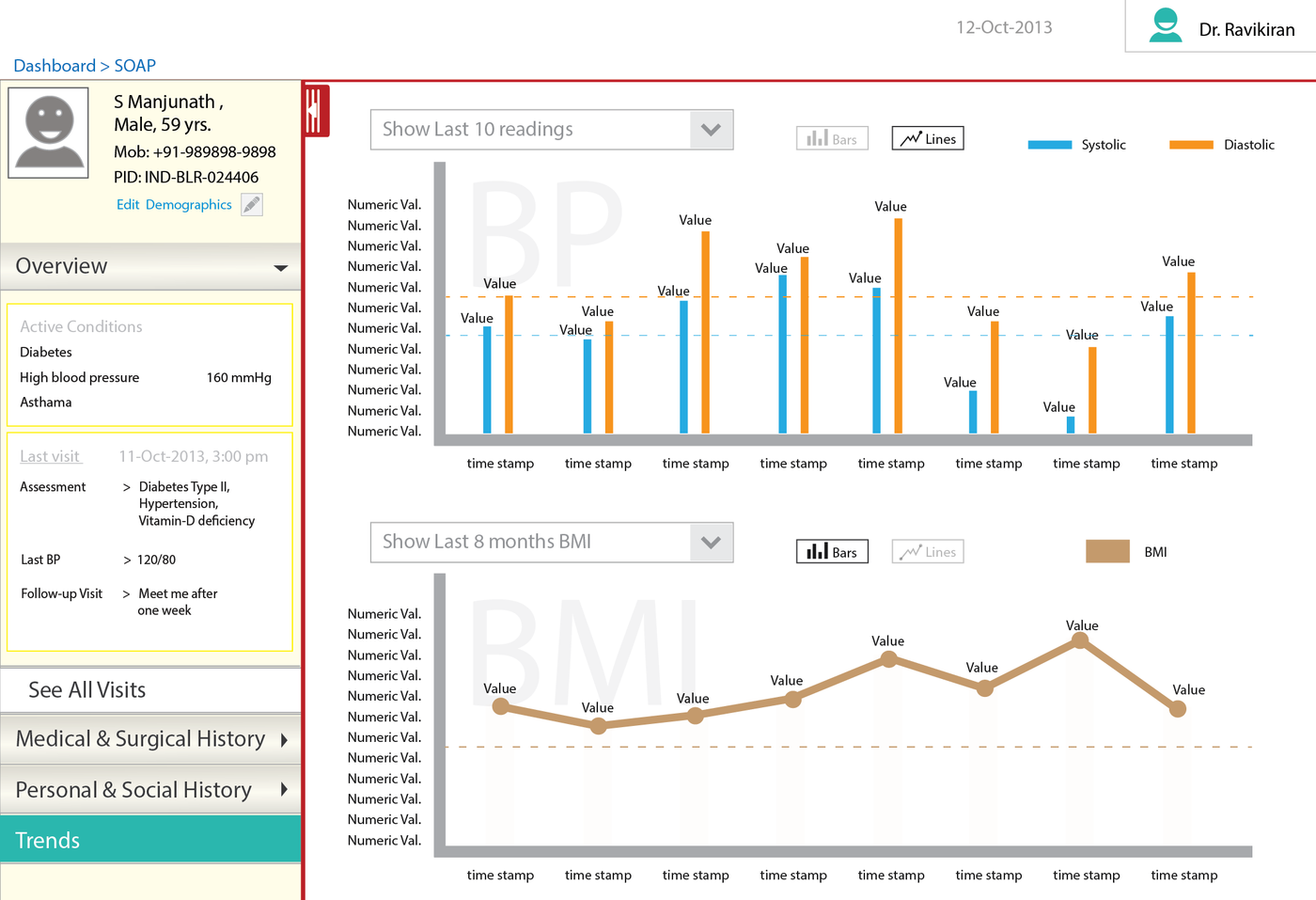1316x900 pixels.
Task: Open the underlined Last visit link
Action: 50,456
